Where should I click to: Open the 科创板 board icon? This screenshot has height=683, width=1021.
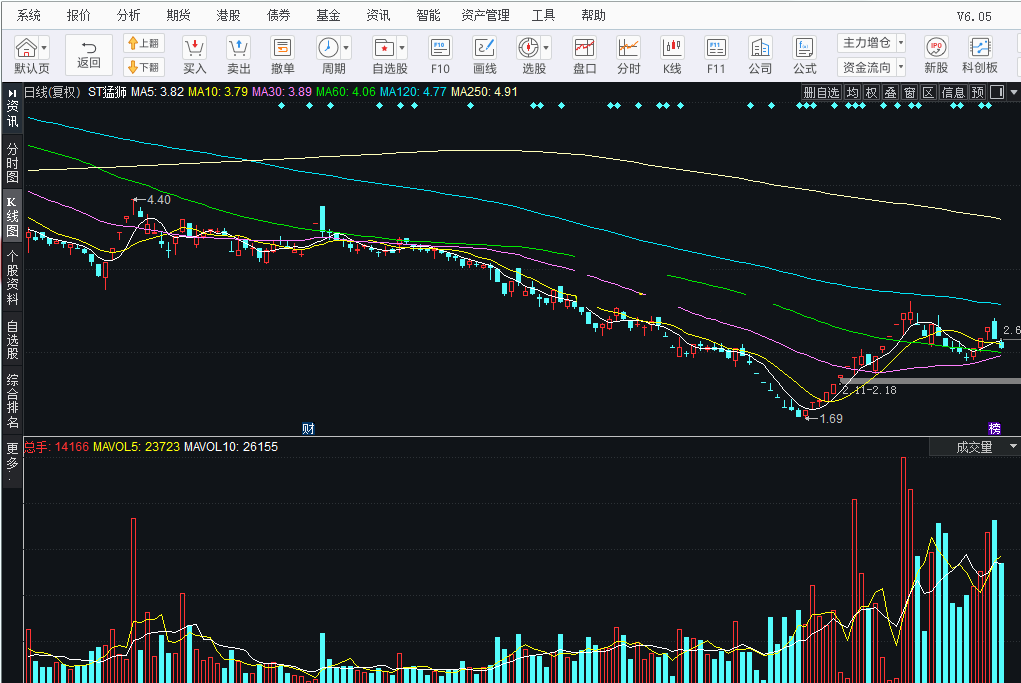click(980, 48)
